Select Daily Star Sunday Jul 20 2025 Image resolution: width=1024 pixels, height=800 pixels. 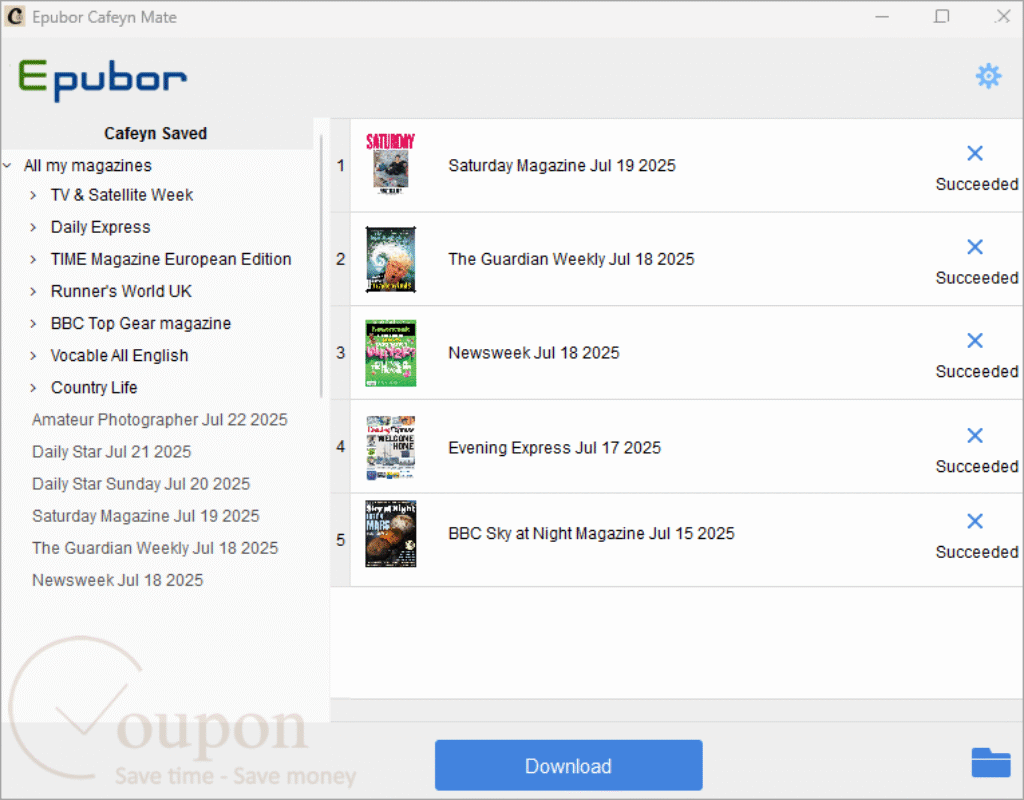(x=141, y=484)
